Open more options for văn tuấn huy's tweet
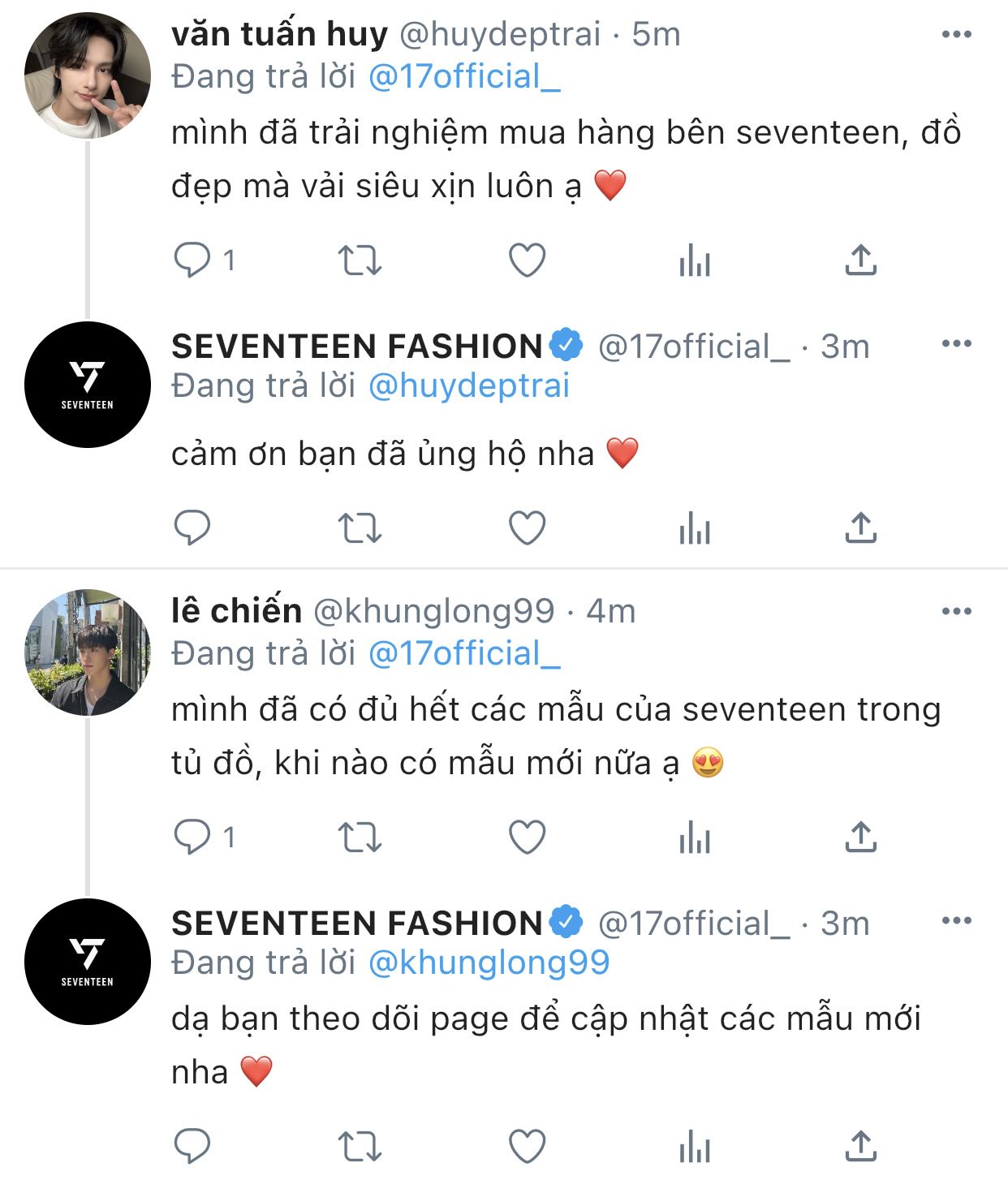 coord(956,34)
